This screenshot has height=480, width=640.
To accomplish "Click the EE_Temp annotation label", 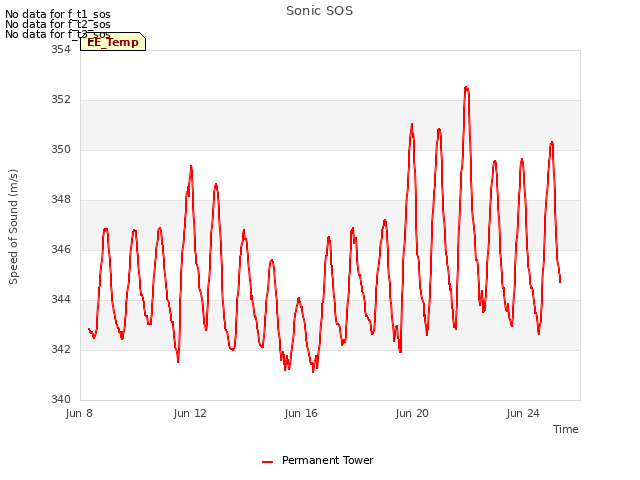I will point(113,42).
